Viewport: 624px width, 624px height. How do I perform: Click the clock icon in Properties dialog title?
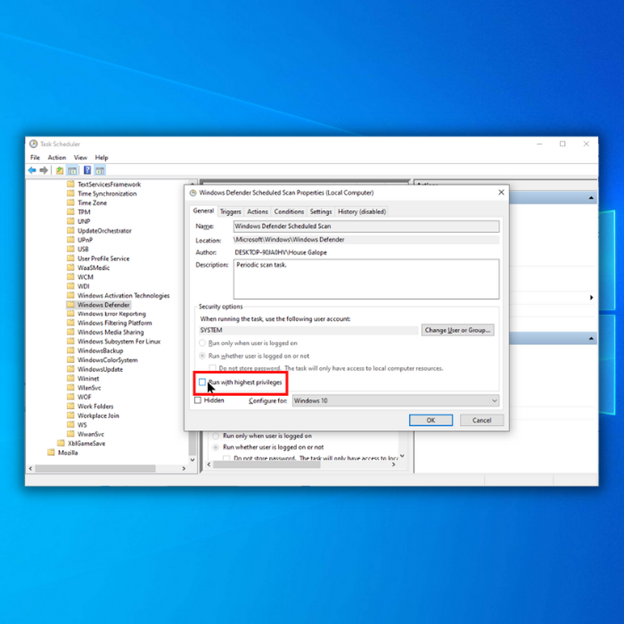point(193,193)
